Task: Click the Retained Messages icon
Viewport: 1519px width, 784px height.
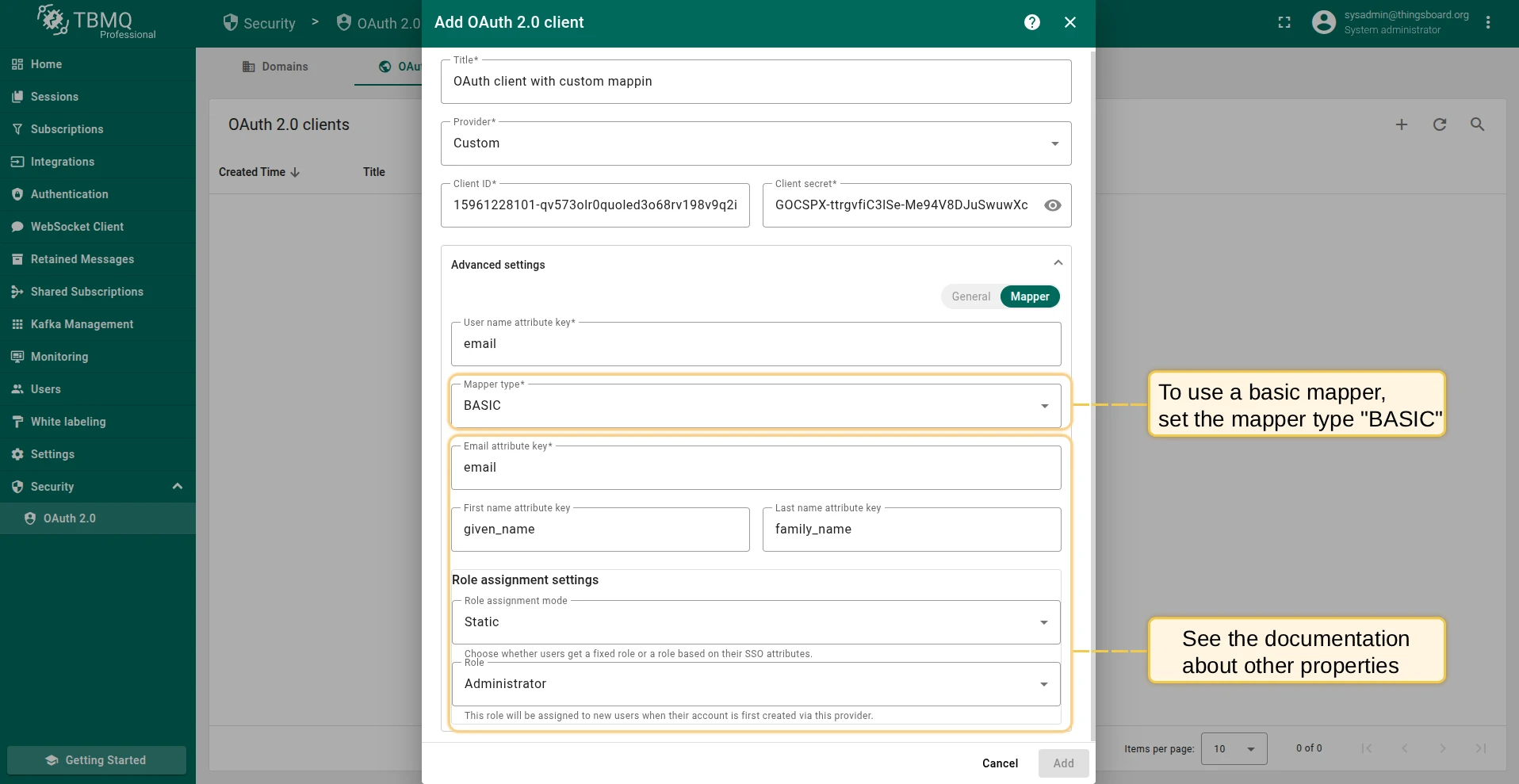Action: [x=17, y=259]
